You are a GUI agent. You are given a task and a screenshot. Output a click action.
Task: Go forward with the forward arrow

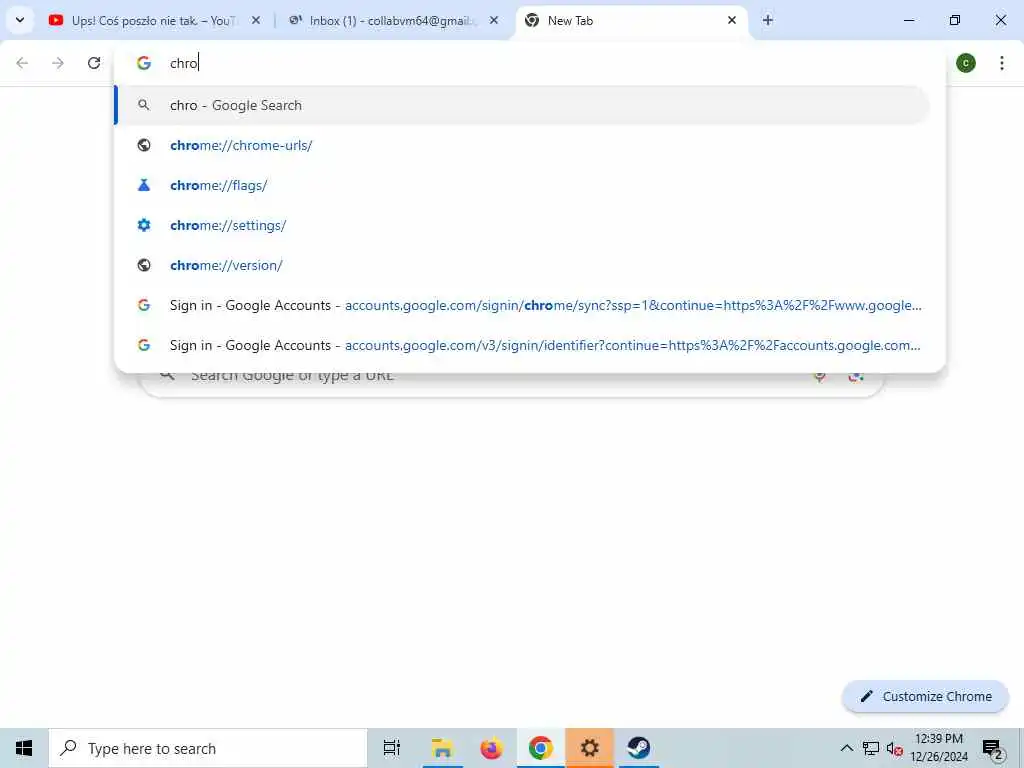tap(58, 63)
